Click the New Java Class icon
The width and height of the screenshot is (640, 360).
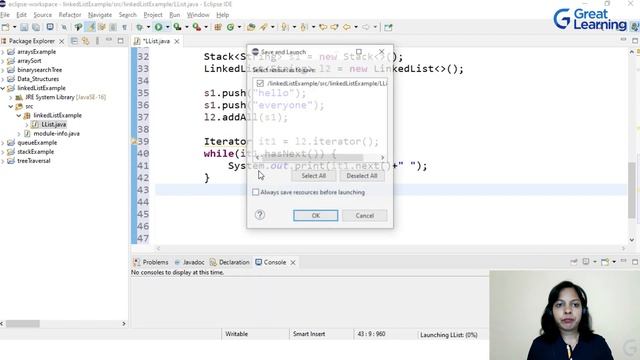(x=231, y=27)
